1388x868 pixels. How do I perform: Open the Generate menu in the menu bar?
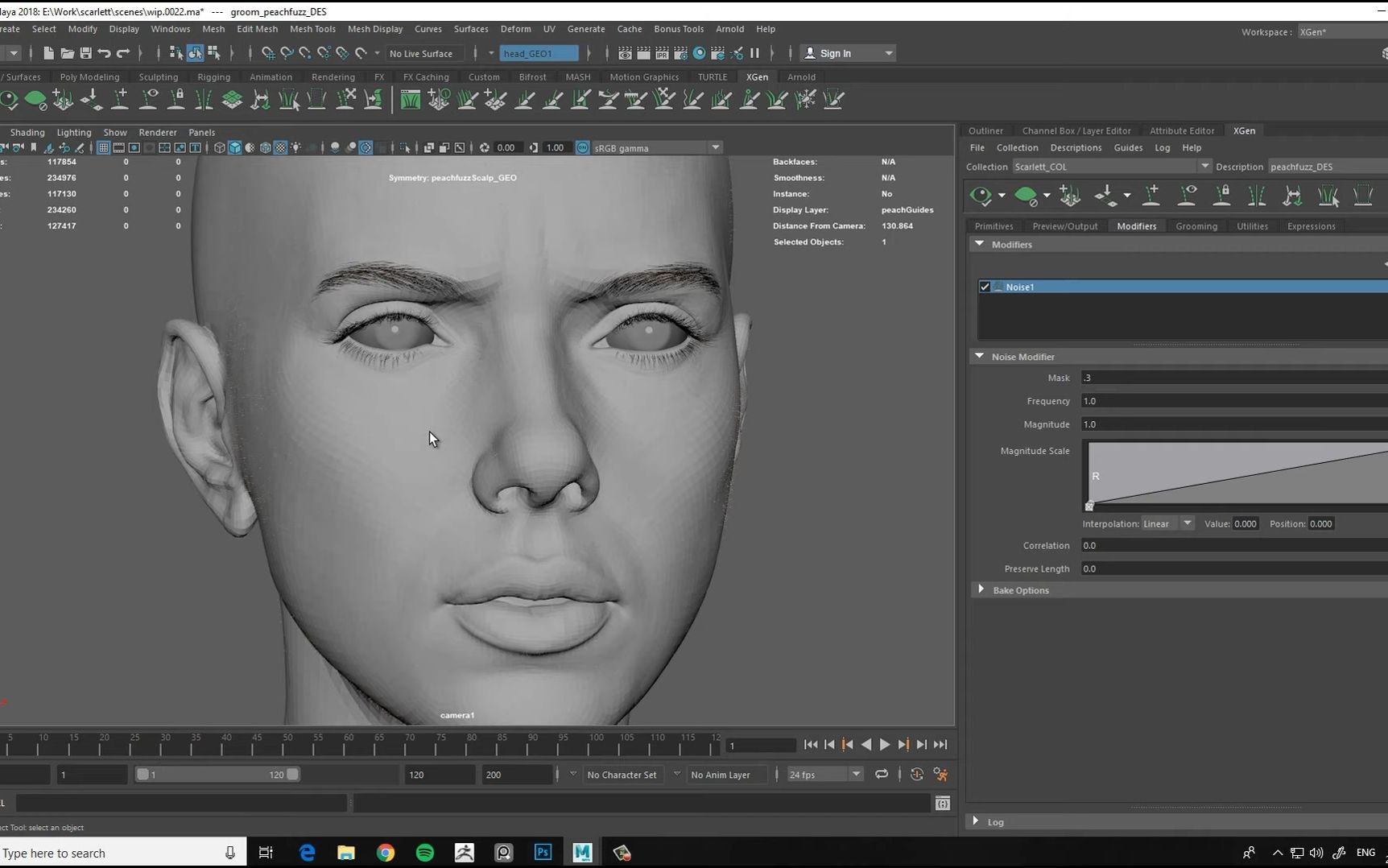[x=586, y=29]
